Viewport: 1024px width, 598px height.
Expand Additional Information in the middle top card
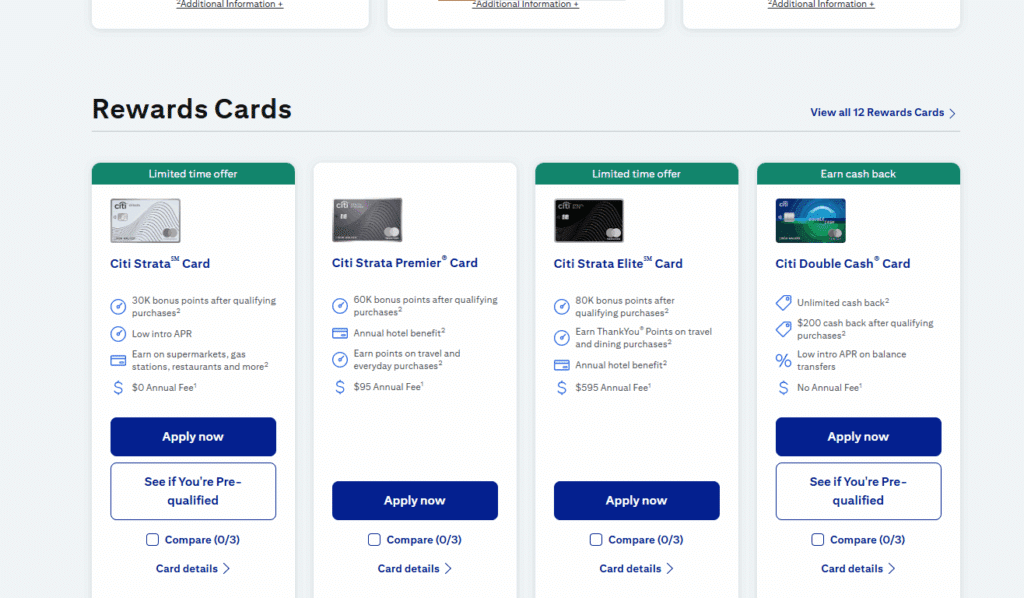click(525, 5)
